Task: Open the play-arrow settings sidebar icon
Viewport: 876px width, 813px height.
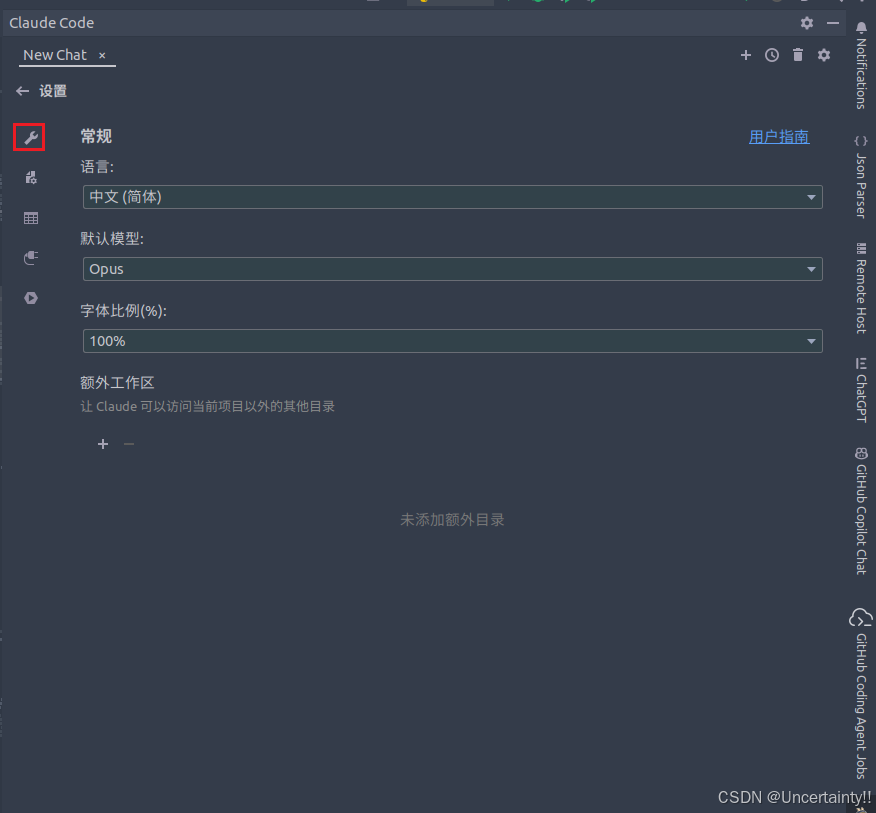Action: (31, 298)
